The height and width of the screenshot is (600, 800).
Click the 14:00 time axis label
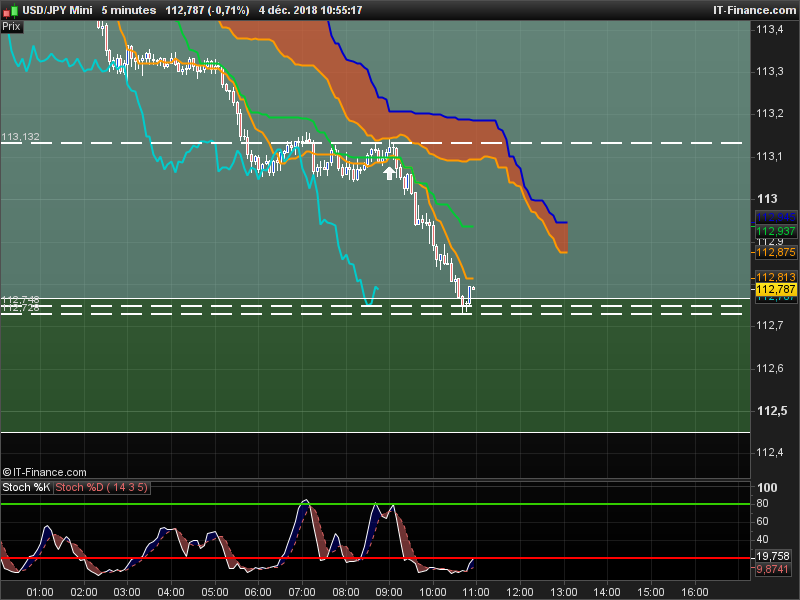(608, 592)
